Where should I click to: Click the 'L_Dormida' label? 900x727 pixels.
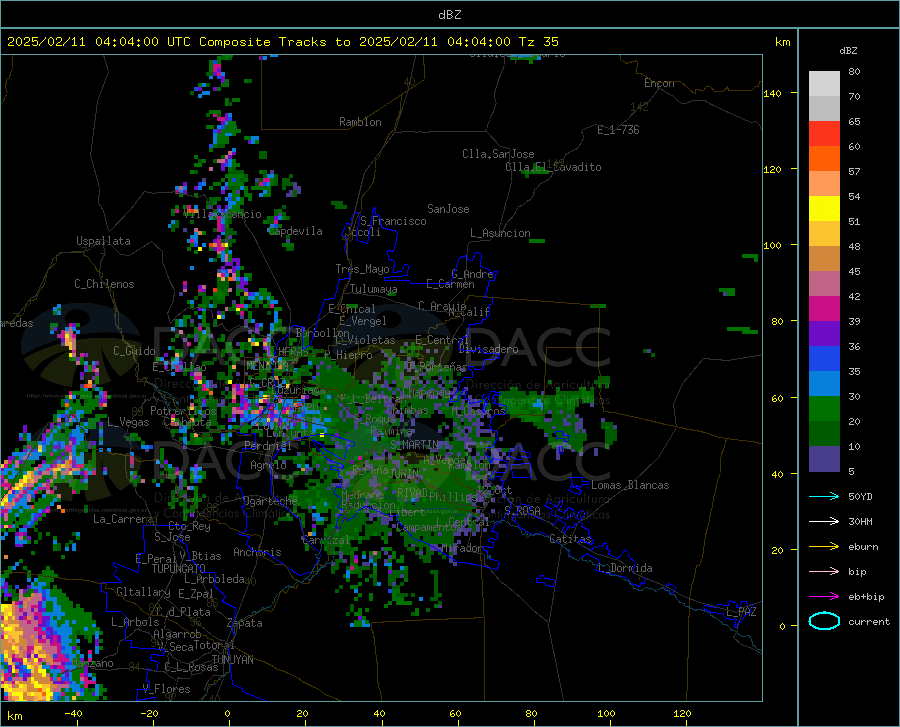(x=625, y=568)
